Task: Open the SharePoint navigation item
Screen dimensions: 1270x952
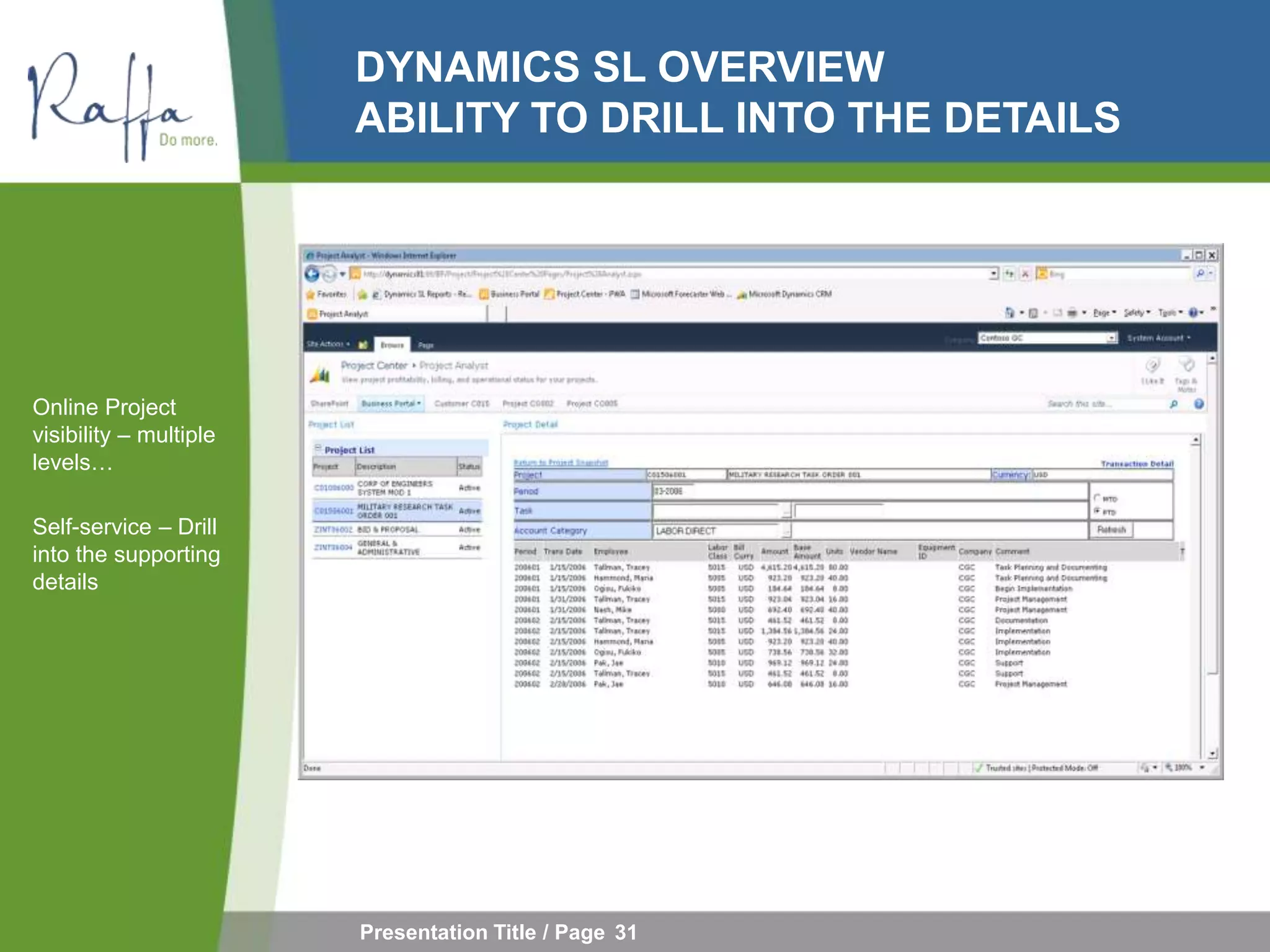Action: pyautogui.click(x=329, y=403)
